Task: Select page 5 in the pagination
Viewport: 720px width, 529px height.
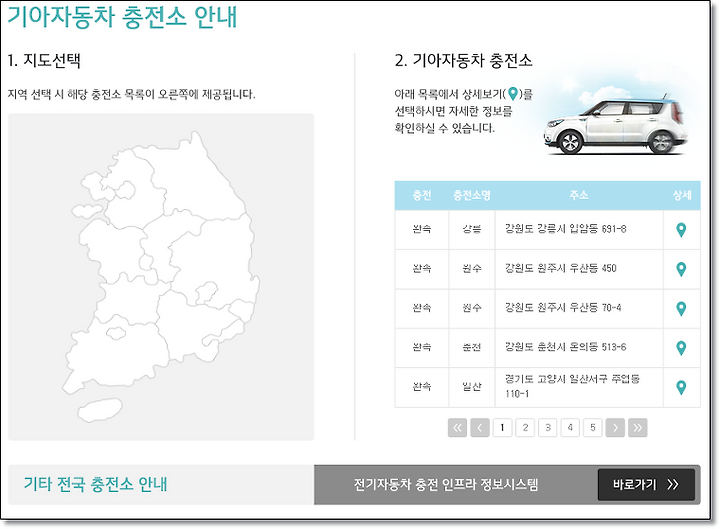Action: [x=593, y=428]
